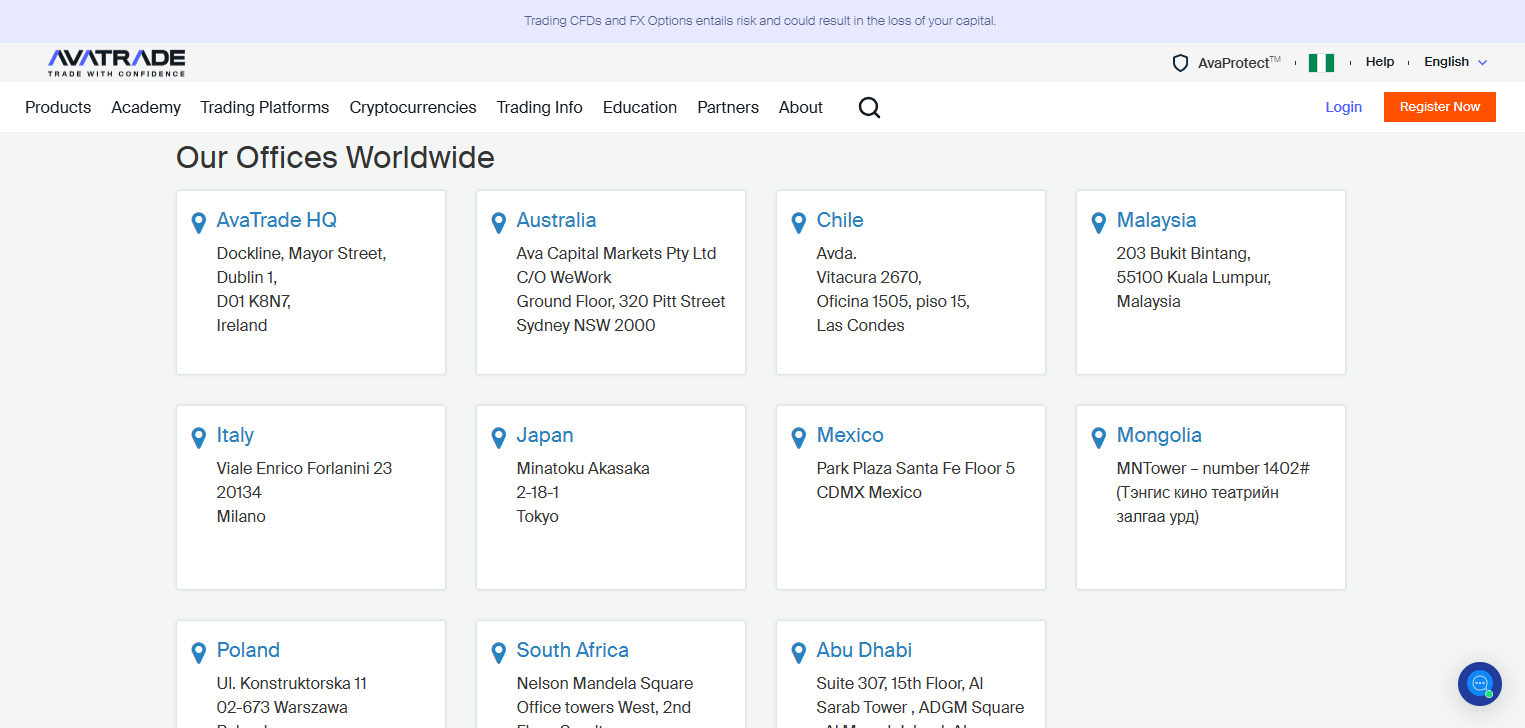The image size is (1525, 728).
Task: Click the Japan location pin
Action: pyautogui.click(x=498, y=438)
